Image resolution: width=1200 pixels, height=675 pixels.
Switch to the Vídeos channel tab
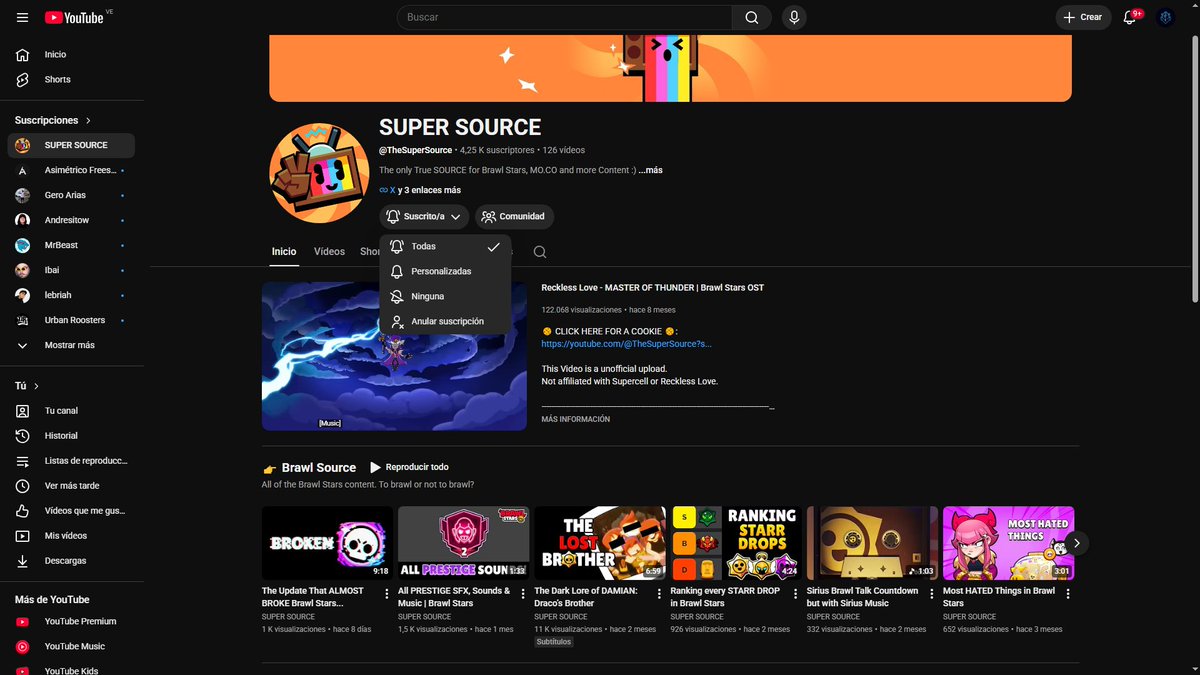click(x=329, y=252)
